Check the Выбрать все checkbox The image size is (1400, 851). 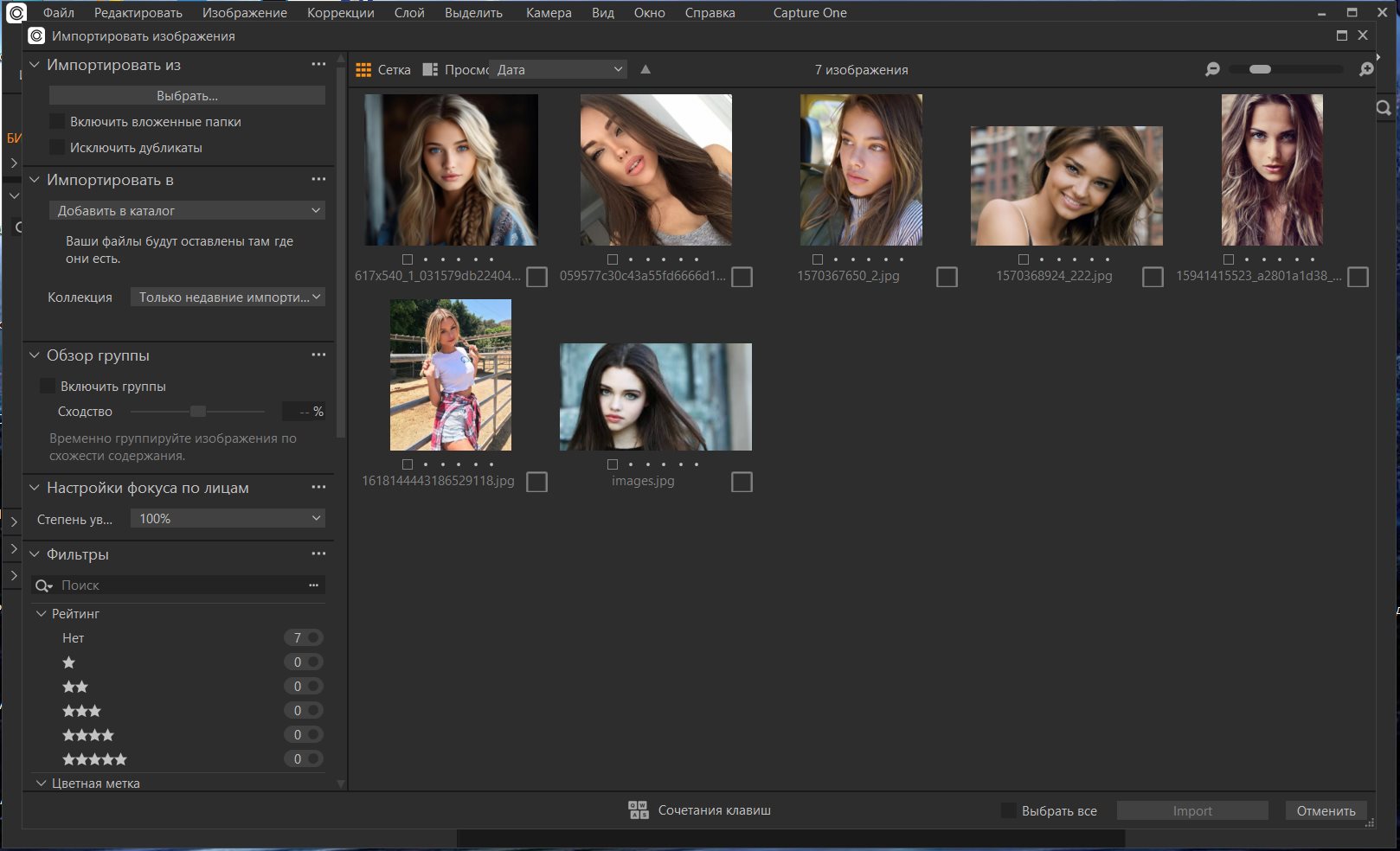1008,811
